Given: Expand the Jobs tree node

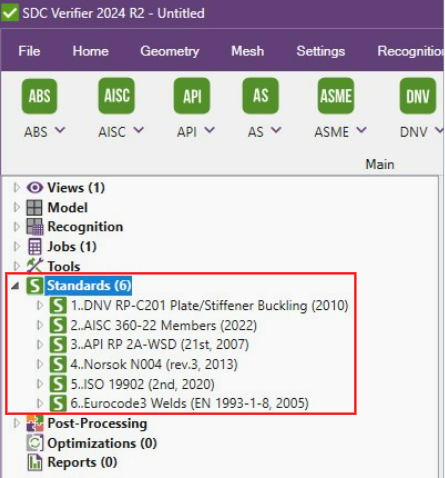Looking at the screenshot, I should coord(17,247).
